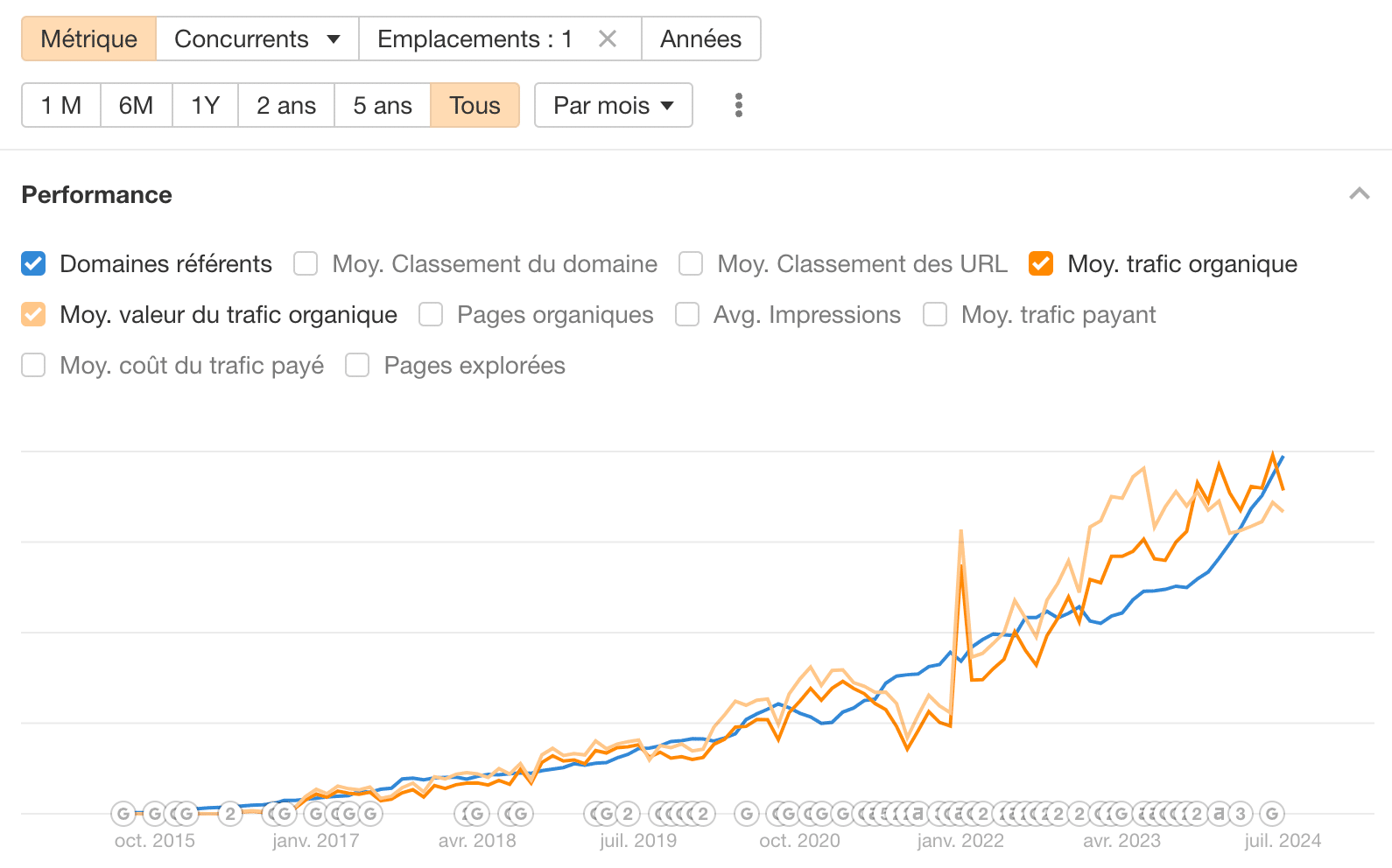Image resolution: width=1392 pixels, height=868 pixels.
Task: Open the three-dot more options menu
Action: click(x=739, y=105)
